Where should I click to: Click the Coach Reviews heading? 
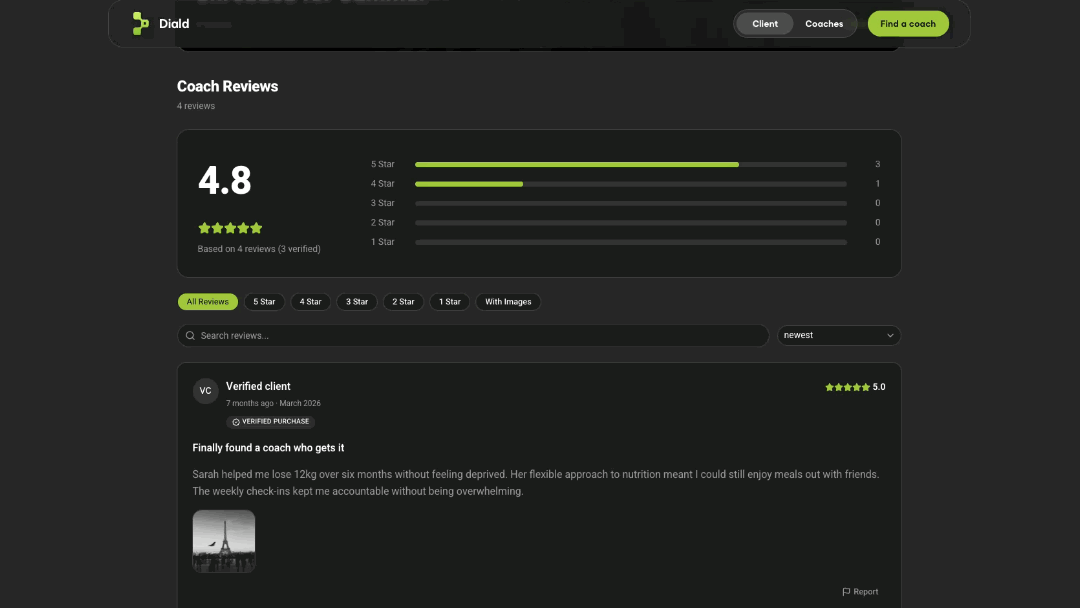pyautogui.click(x=227, y=86)
